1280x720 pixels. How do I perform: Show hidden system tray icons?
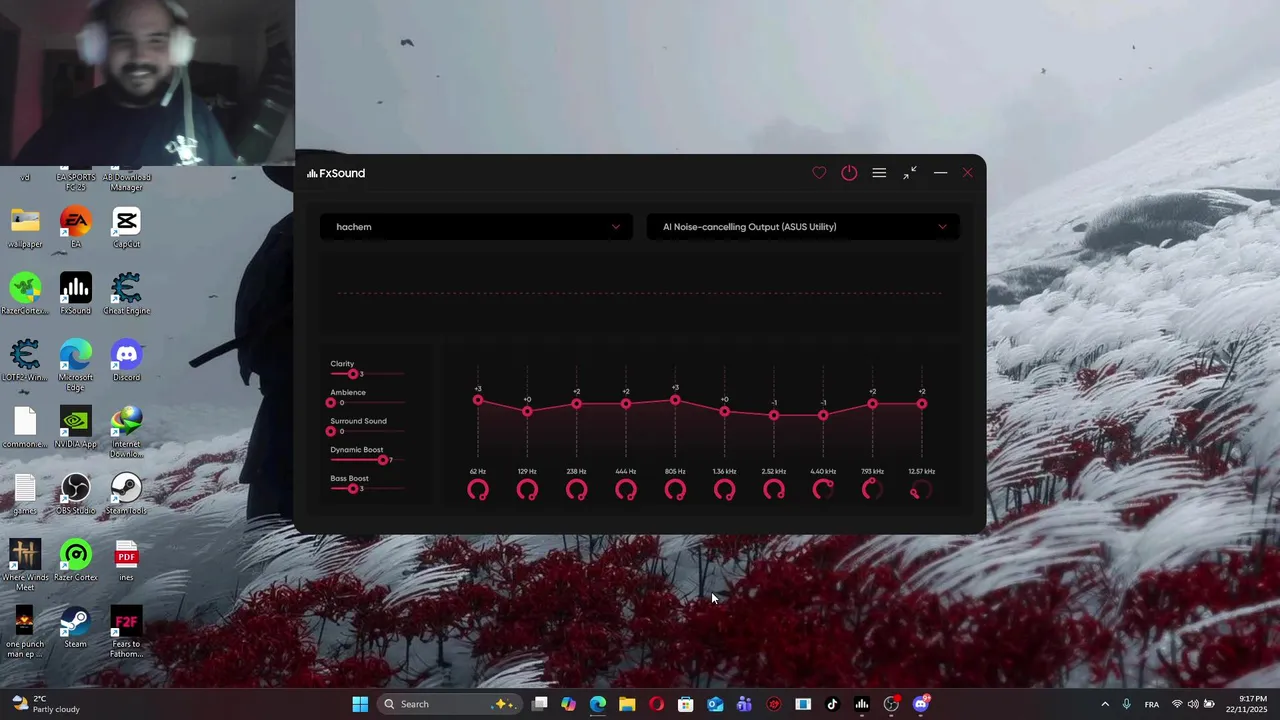1105,704
